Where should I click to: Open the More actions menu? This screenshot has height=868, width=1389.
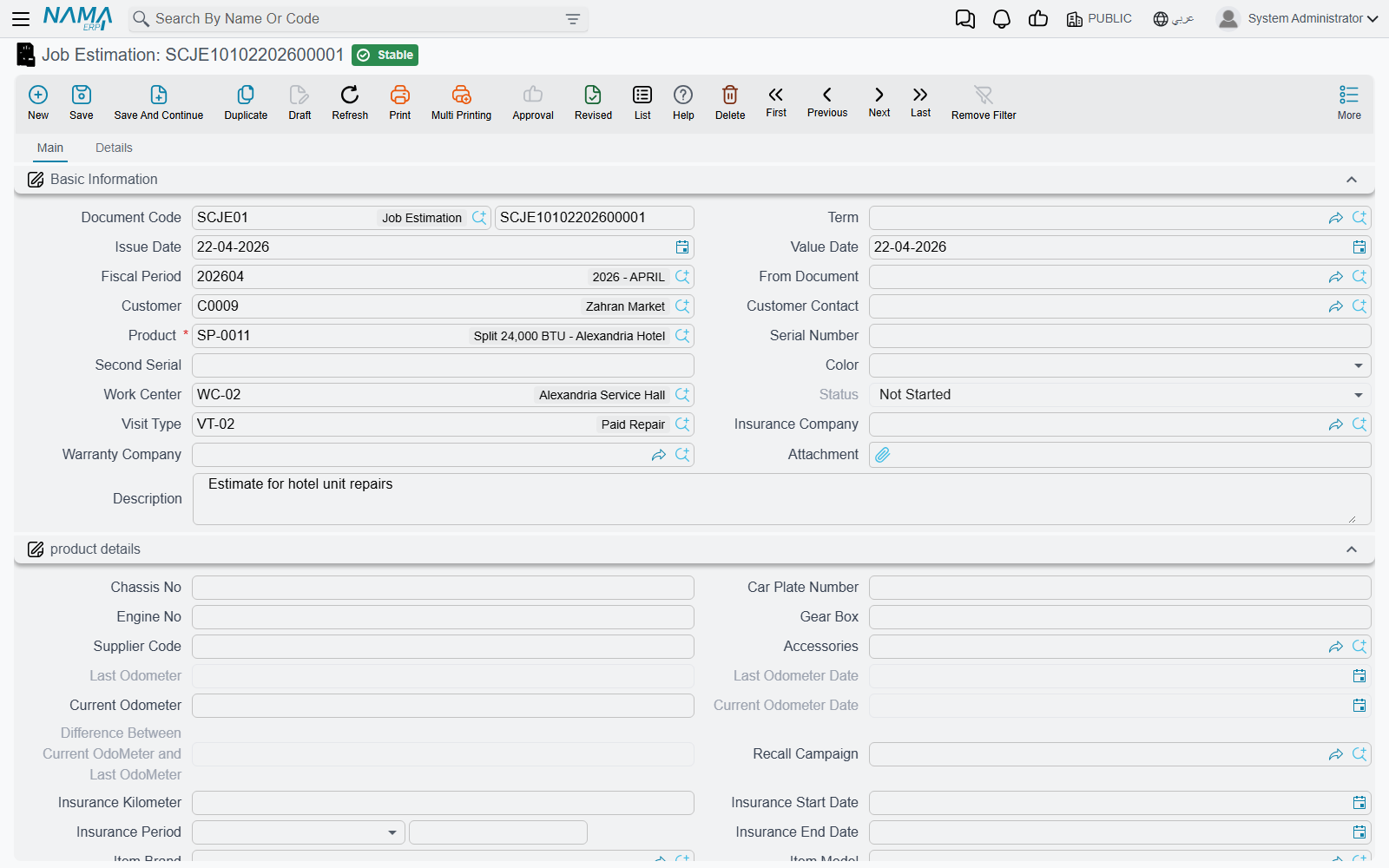pyautogui.click(x=1349, y=102)
